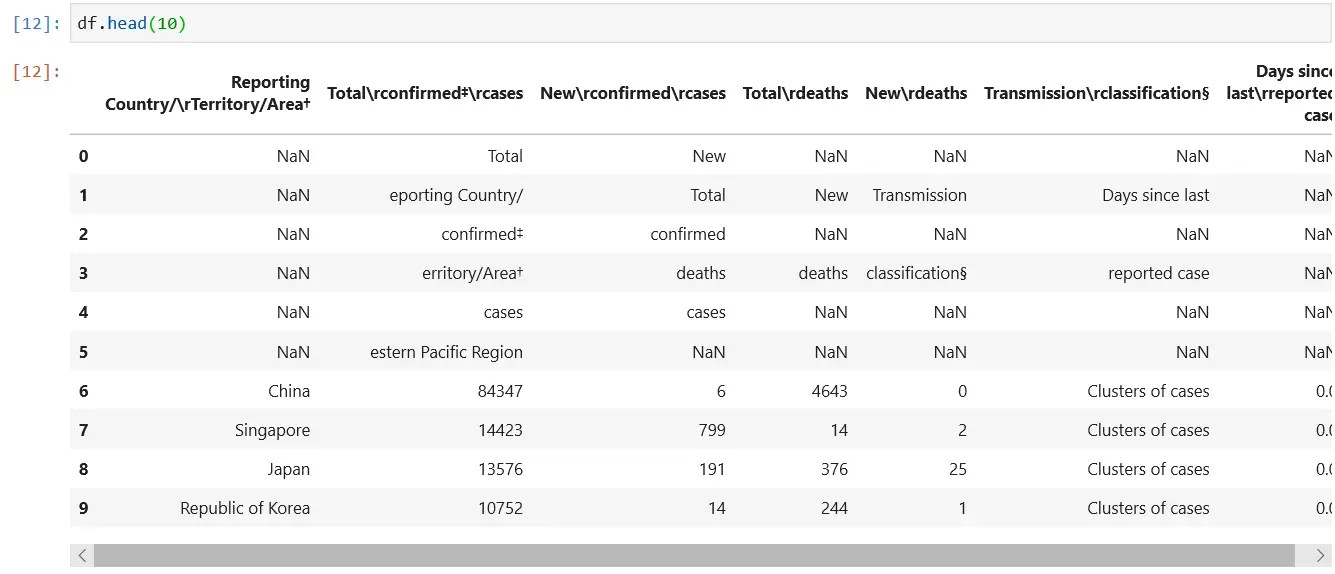The width and height of the screenshot is (1335, 574).
Task: Select the China cell in row 6
Action: click(289, 391)
